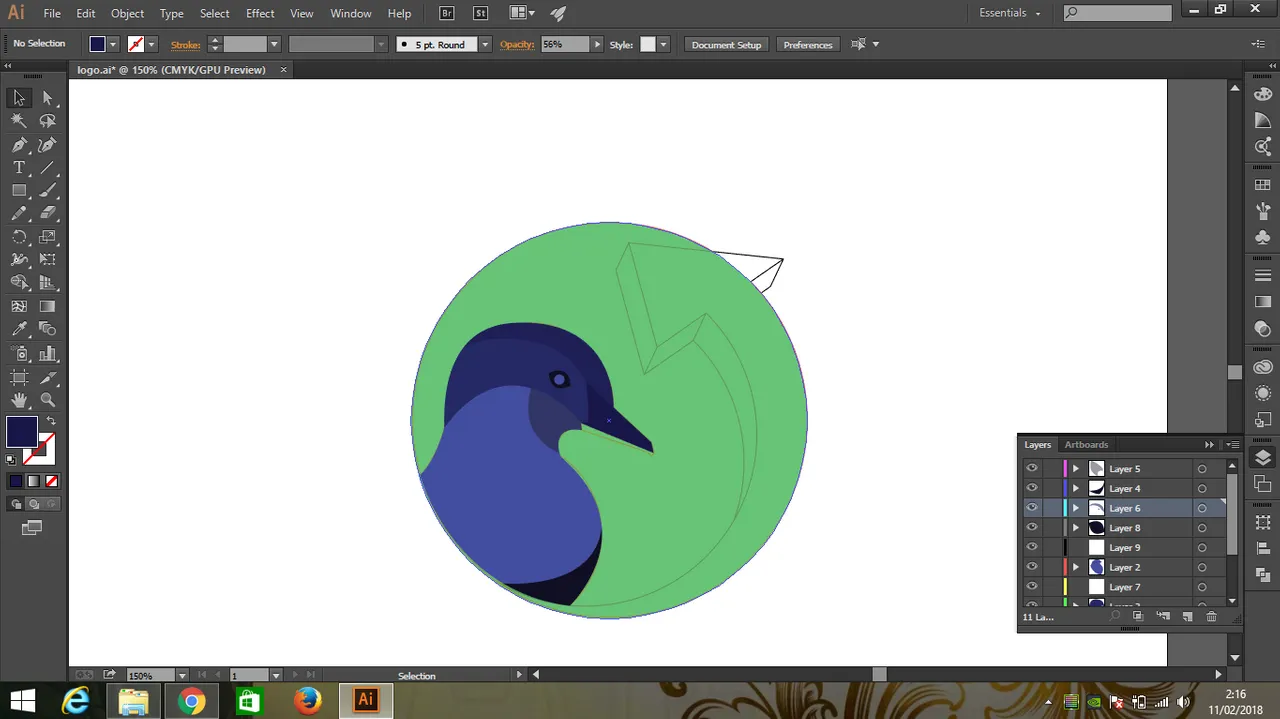Expand Layer 6 disclosure triangle
The height and width of the screenshot is (719, 1280).
(1076, 508)
